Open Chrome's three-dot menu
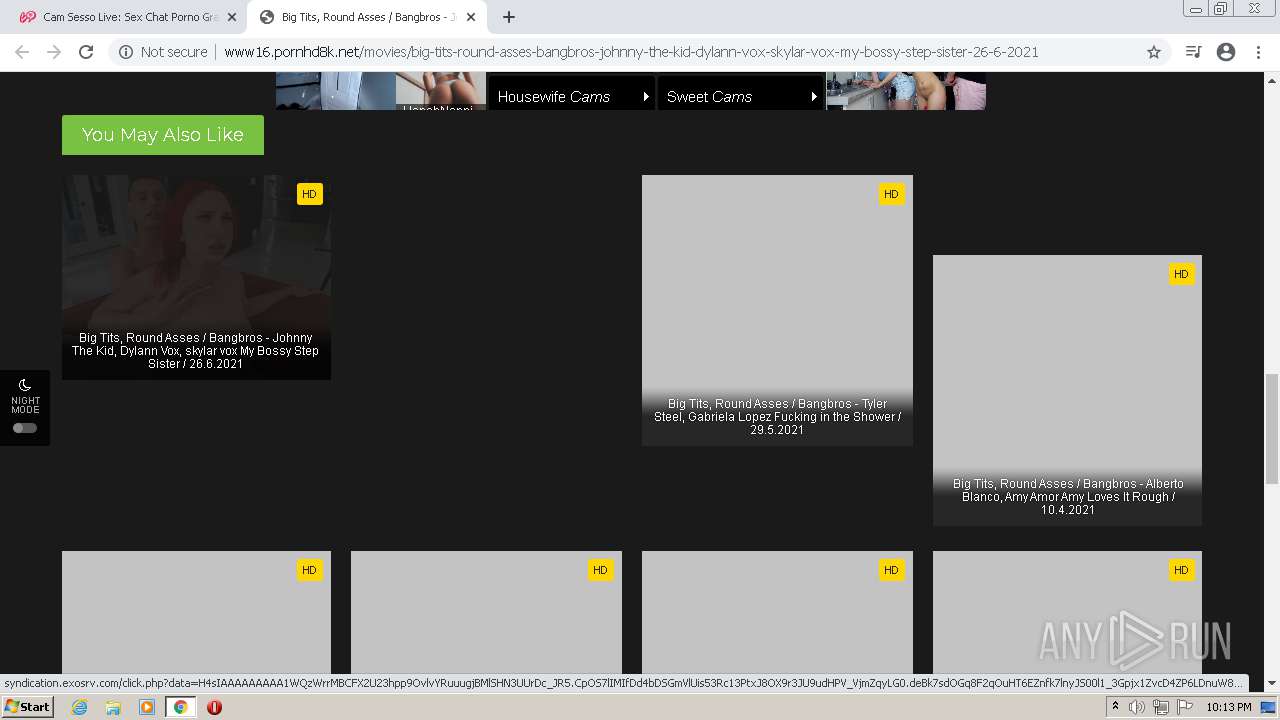The image size is (1280, 720). [1258, 52]
